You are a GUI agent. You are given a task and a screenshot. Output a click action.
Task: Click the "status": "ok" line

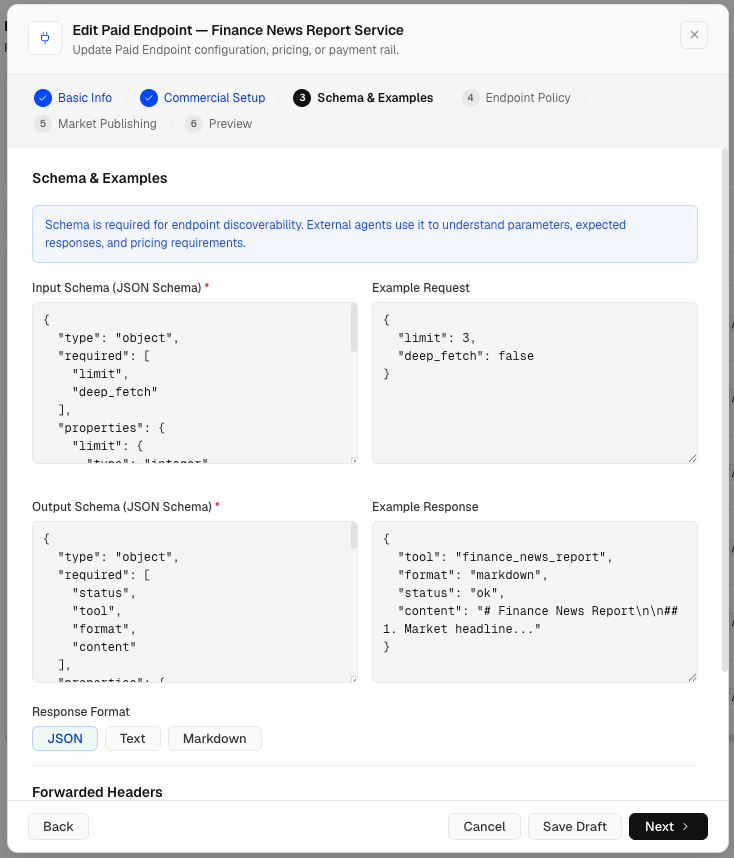(x=450, y=593)
